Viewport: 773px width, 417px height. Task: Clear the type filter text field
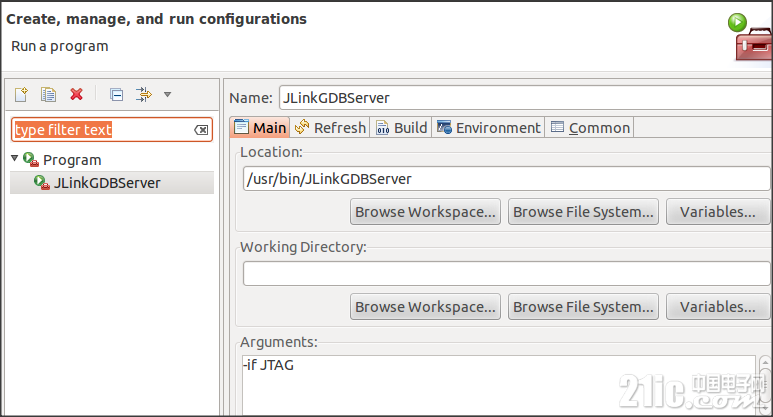(201, 130)
